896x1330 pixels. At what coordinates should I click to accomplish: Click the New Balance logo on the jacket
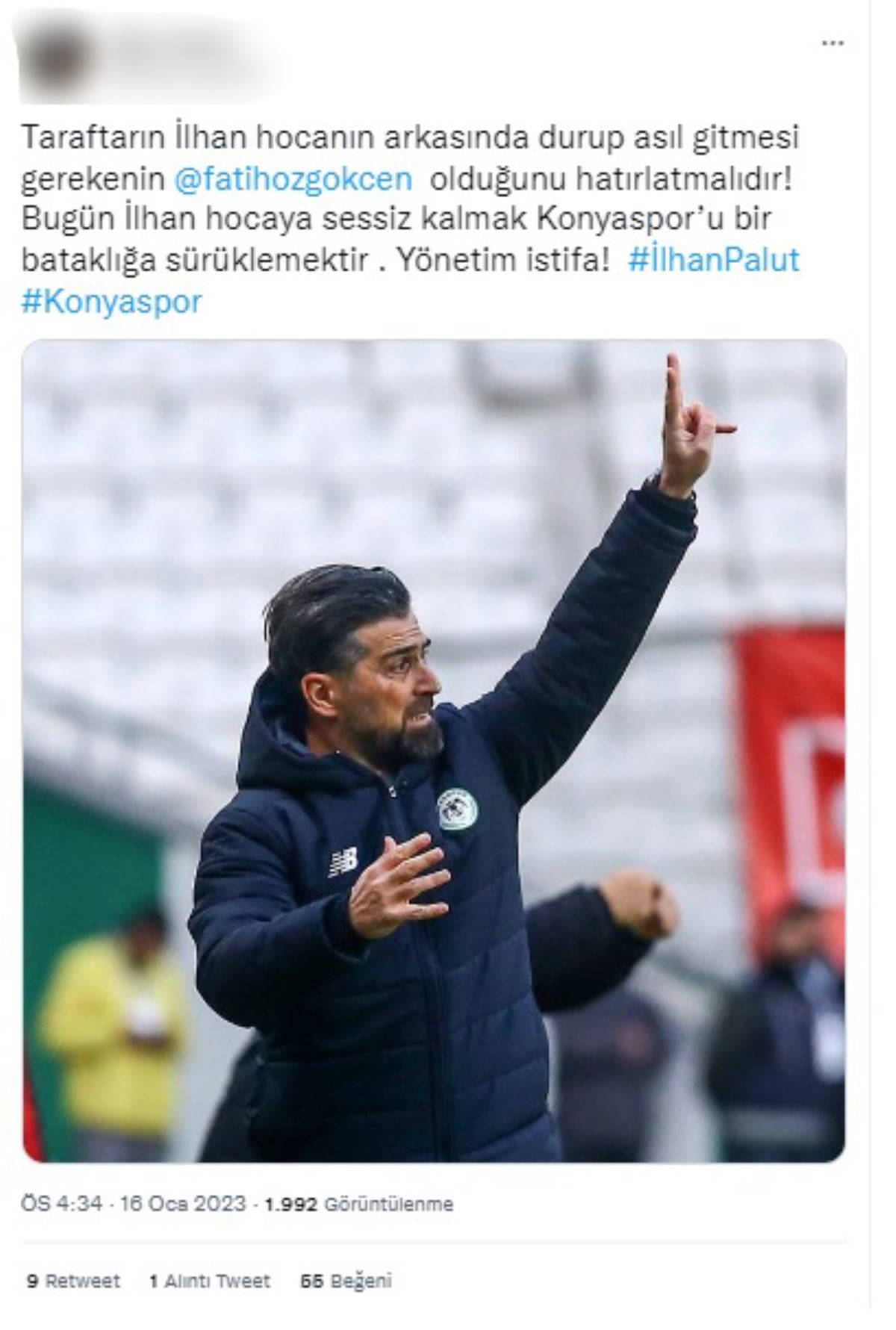(x=343, y=861)
